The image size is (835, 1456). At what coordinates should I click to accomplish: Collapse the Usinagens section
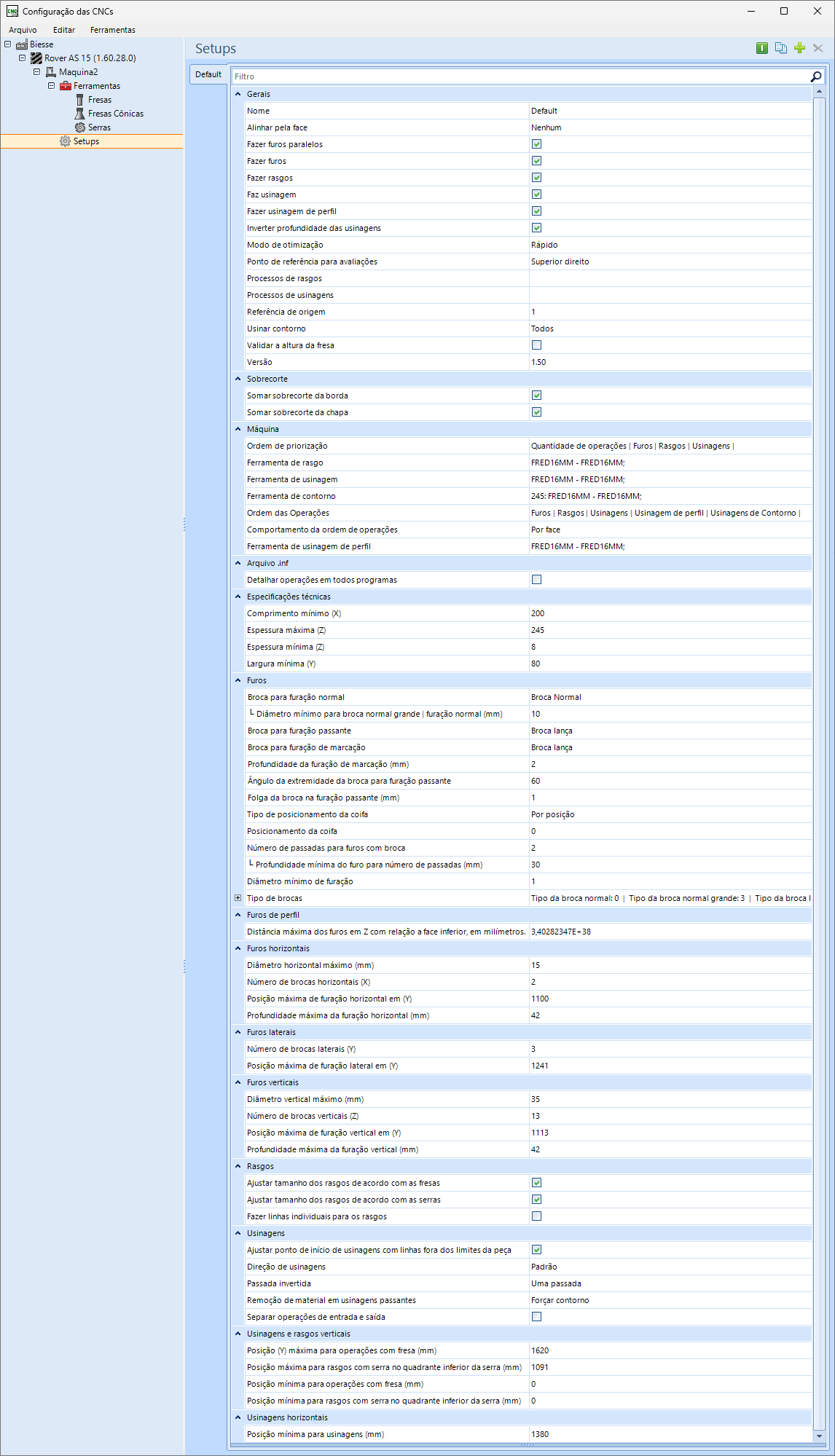coord(238,1233)
